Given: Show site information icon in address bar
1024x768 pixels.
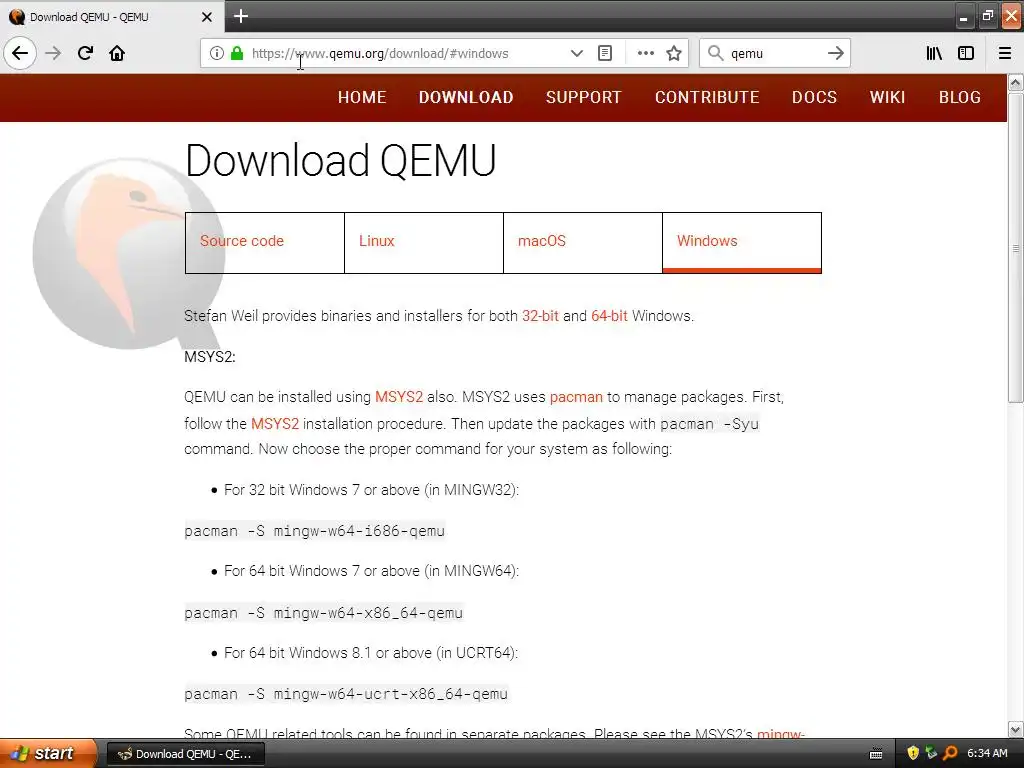Looking at the screenshot, I should click(x=217, y=54).
